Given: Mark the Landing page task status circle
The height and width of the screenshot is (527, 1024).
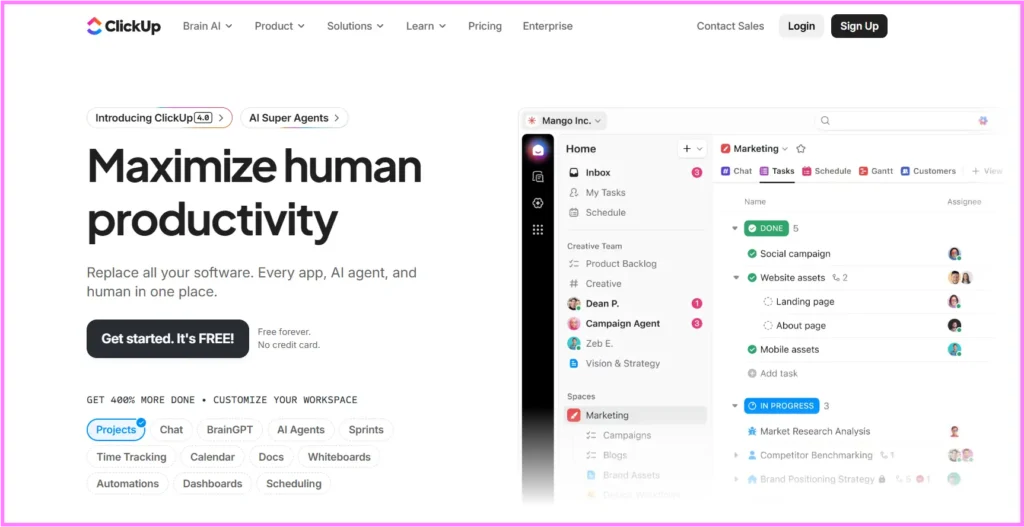Looking at the screenshot, I should coord(768,302).
